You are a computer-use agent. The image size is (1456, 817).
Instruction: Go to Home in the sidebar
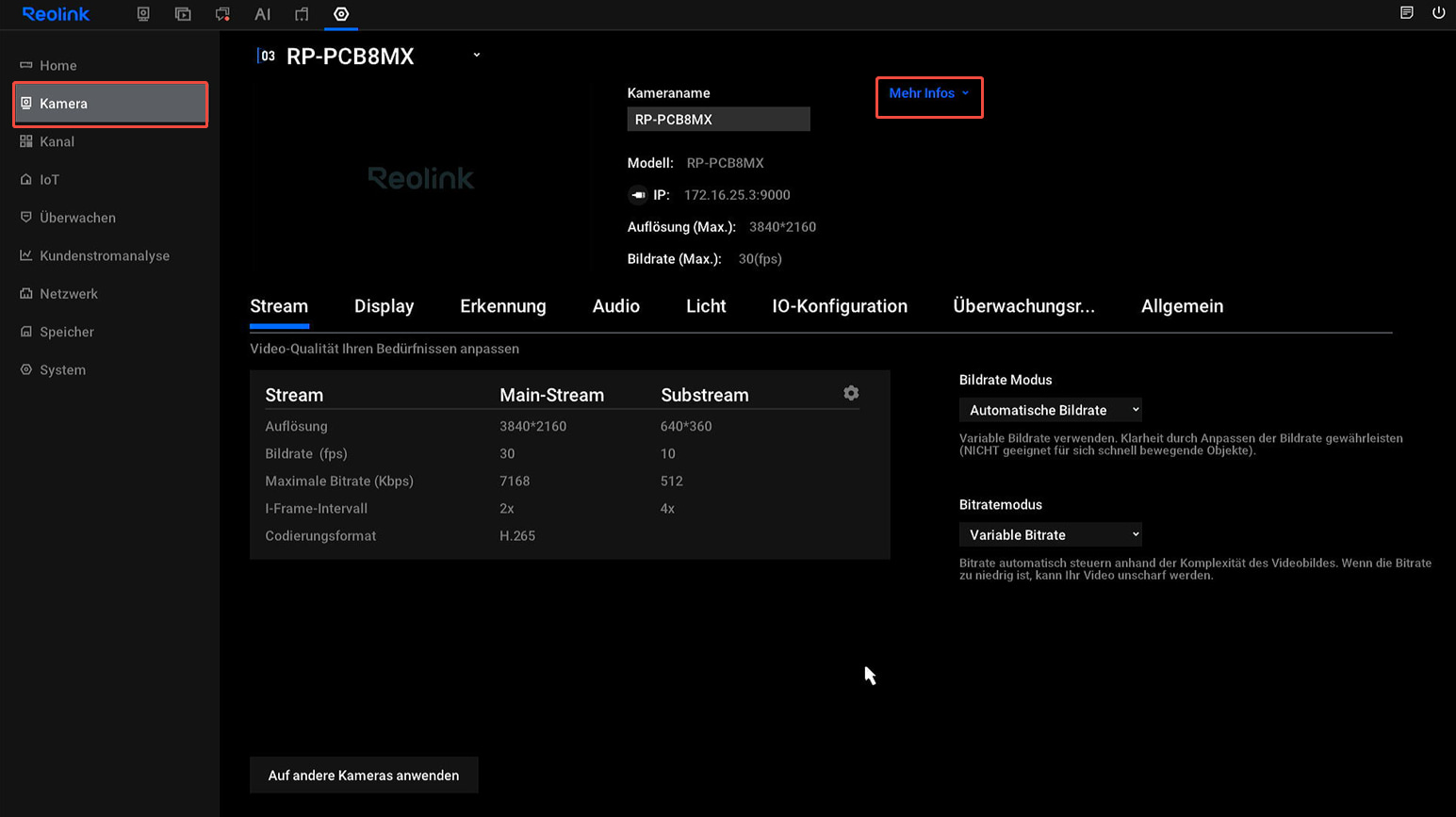pos(110,65)
